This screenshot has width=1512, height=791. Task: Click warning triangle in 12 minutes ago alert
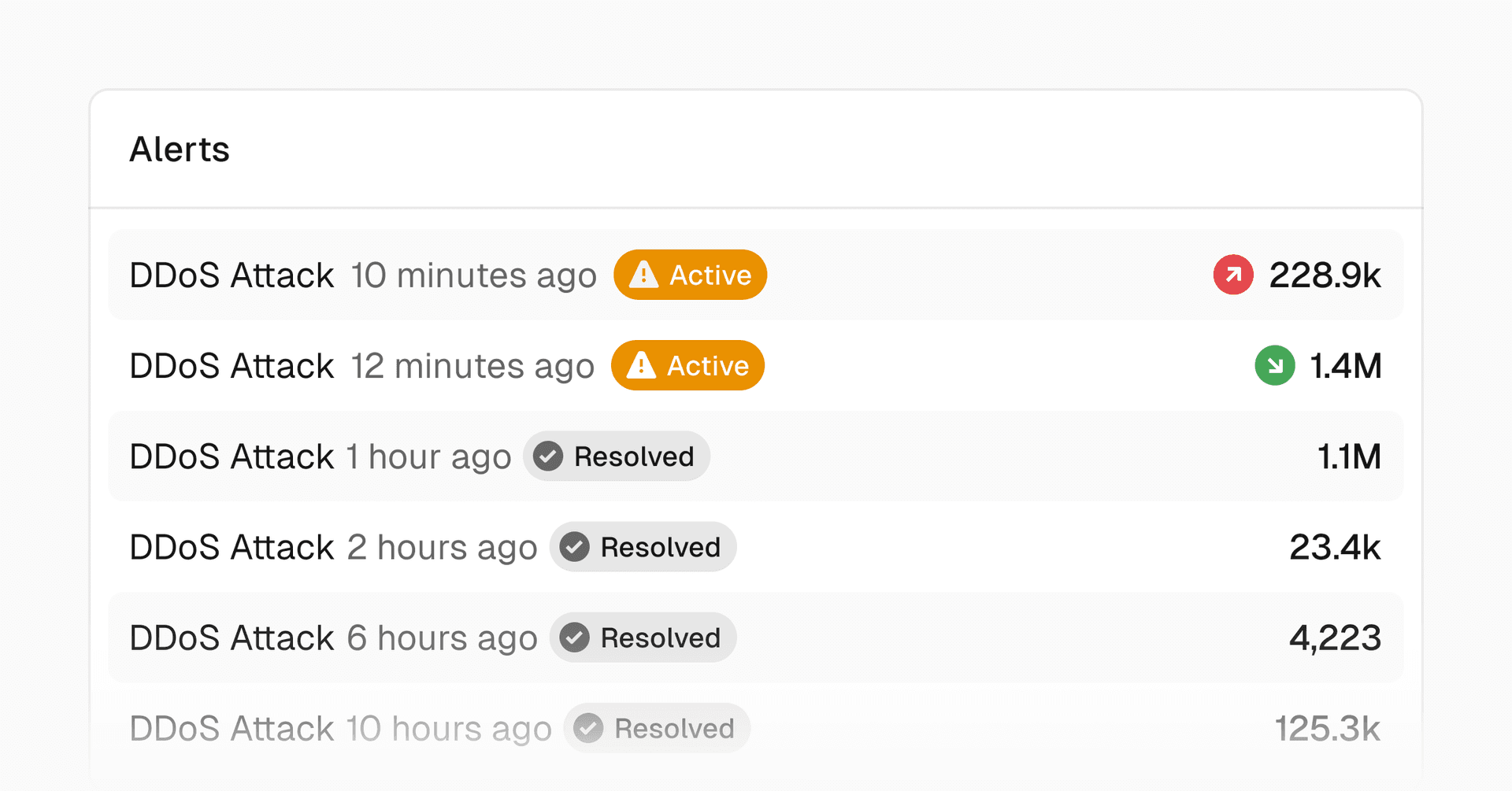click(641, 365)
